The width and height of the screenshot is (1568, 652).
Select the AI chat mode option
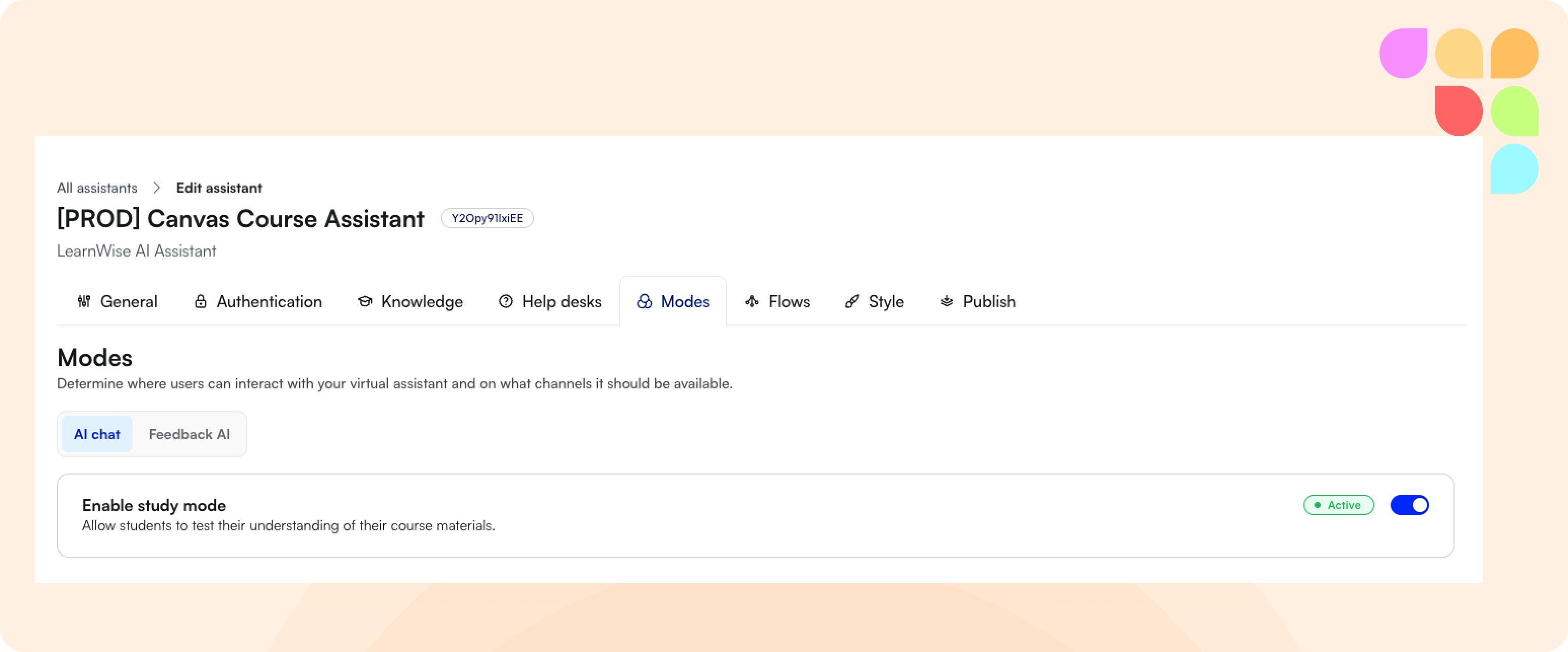point(97,434)
